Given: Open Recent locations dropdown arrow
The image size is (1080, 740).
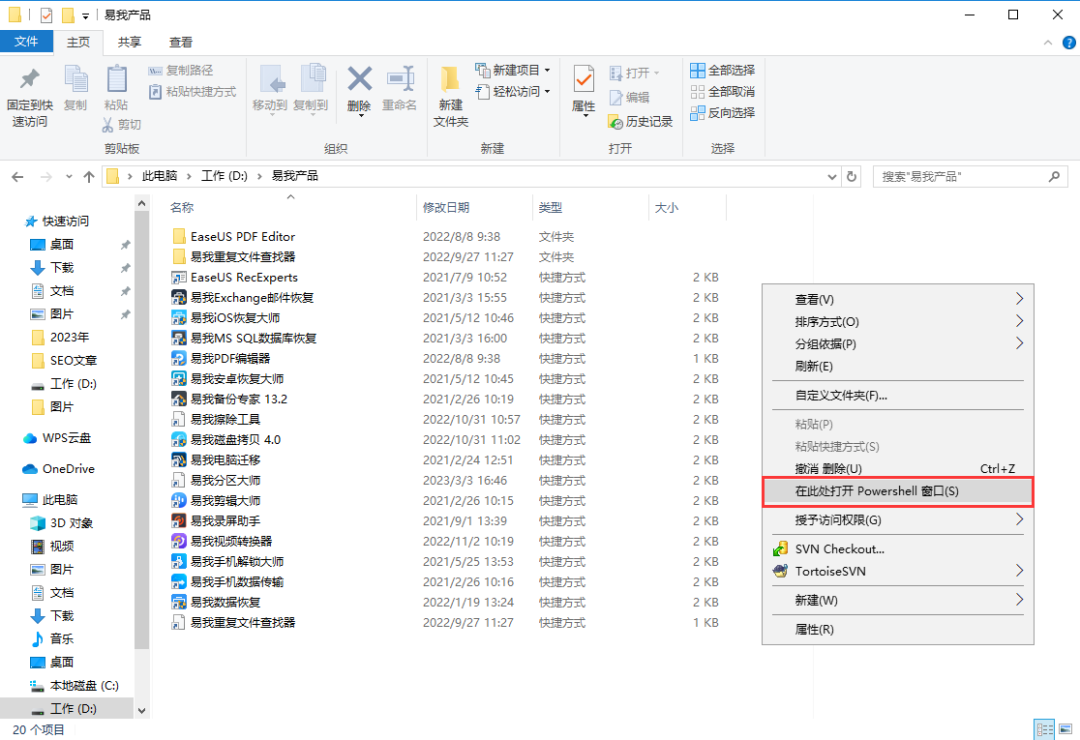Looking at the screenshot, I should pos(69,177).
